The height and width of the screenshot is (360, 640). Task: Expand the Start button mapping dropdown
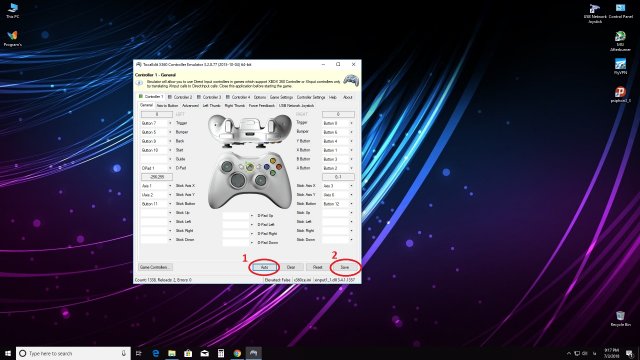click(x=170, y=150)
